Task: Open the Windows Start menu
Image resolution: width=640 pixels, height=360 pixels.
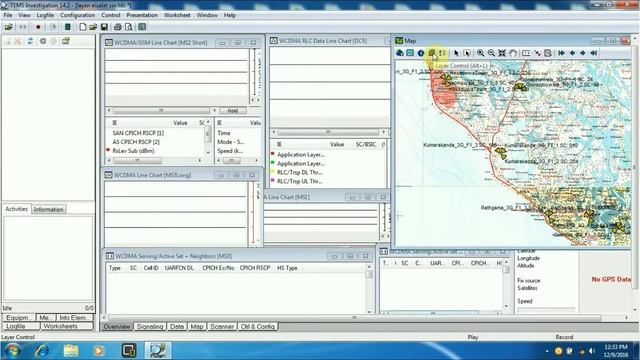Action: click(x=12, y=350)
